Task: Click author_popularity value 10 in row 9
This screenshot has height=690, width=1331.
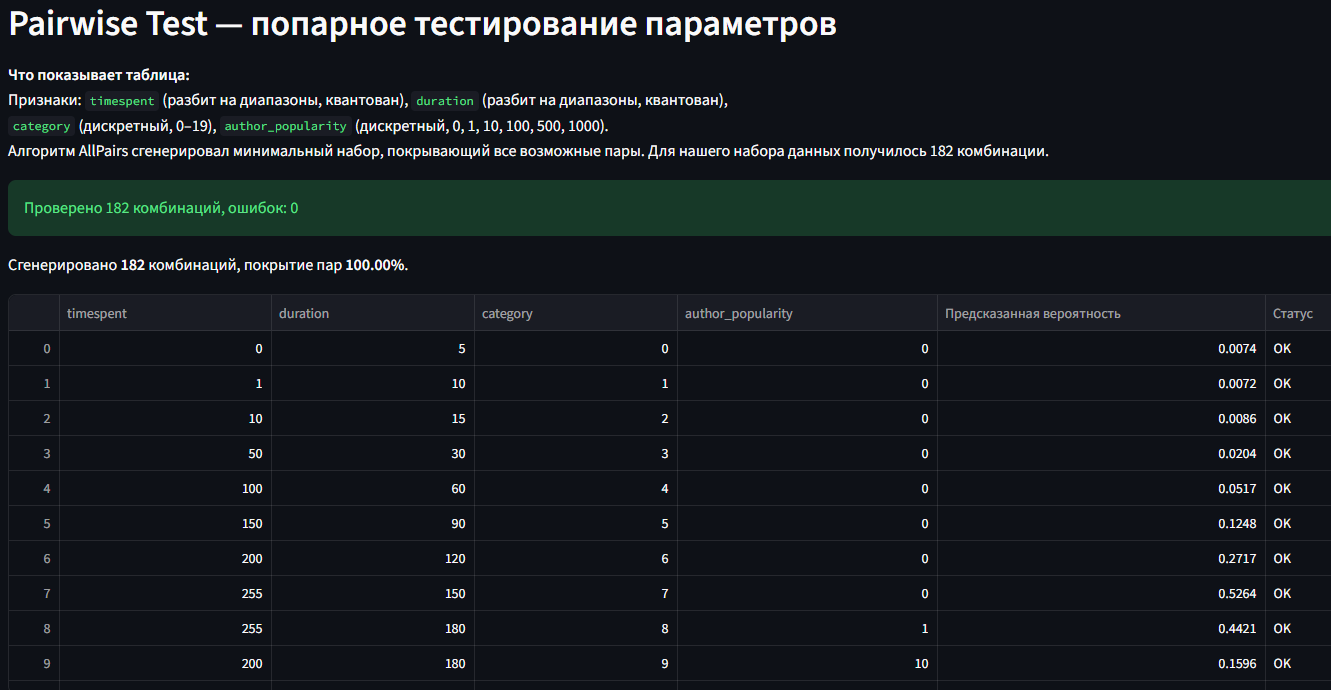Action: coord(807,663)
